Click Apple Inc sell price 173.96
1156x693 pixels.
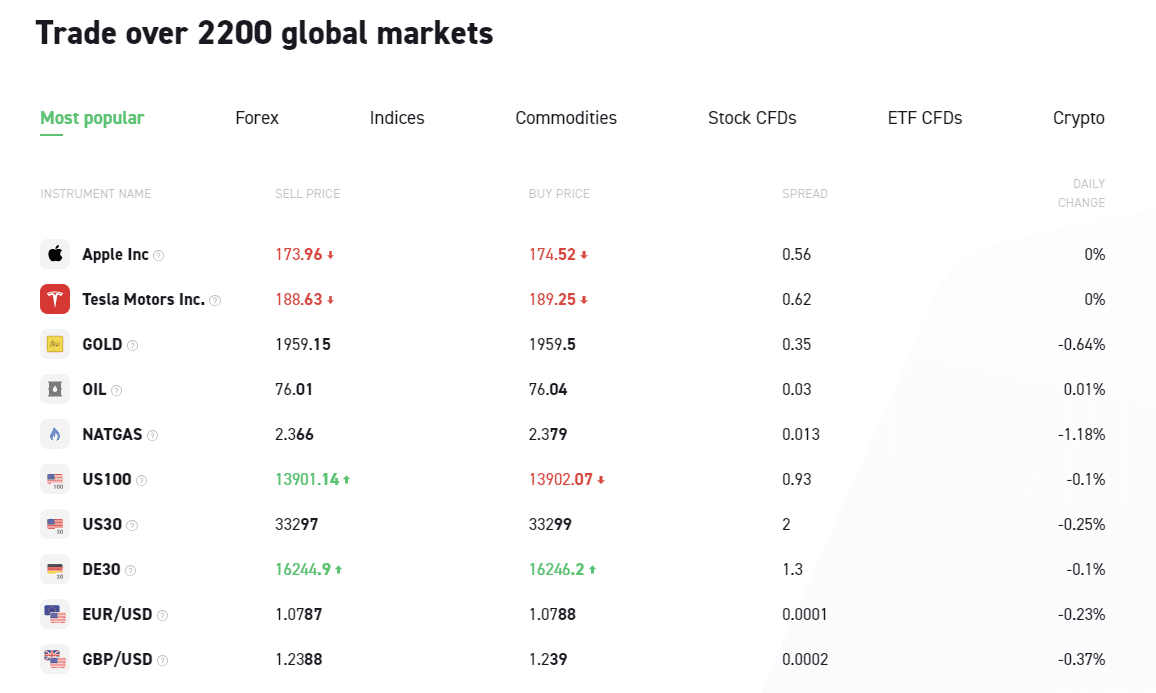(x=299, y=254)
